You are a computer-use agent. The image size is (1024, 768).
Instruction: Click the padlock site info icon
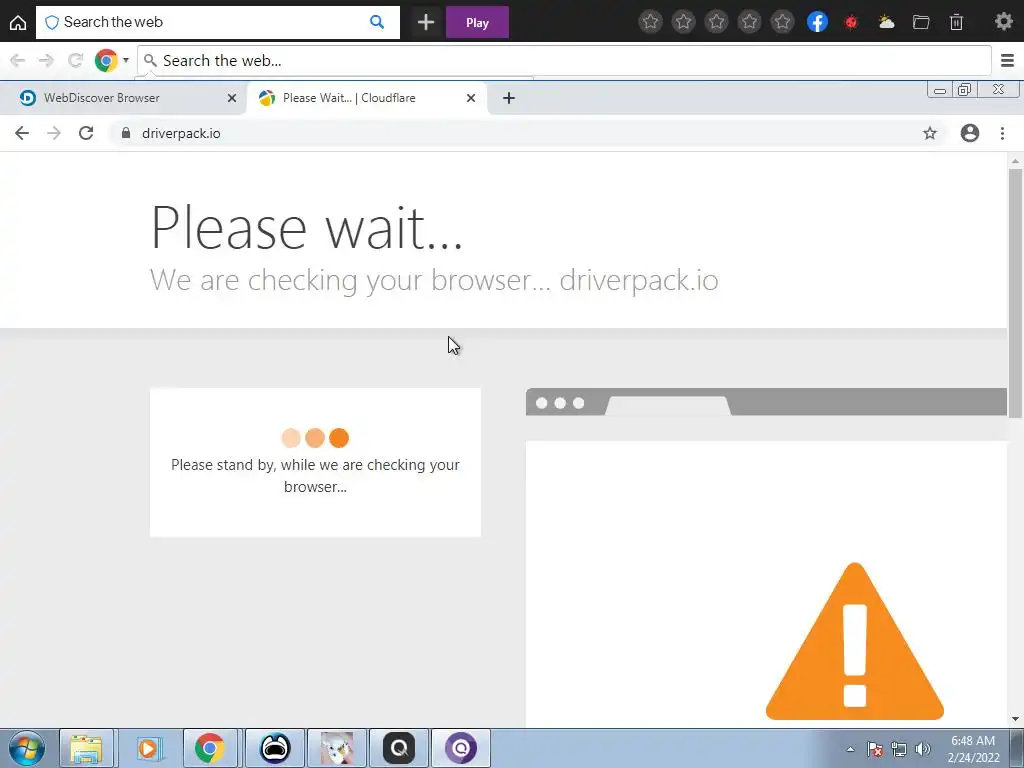click(126, 133)
